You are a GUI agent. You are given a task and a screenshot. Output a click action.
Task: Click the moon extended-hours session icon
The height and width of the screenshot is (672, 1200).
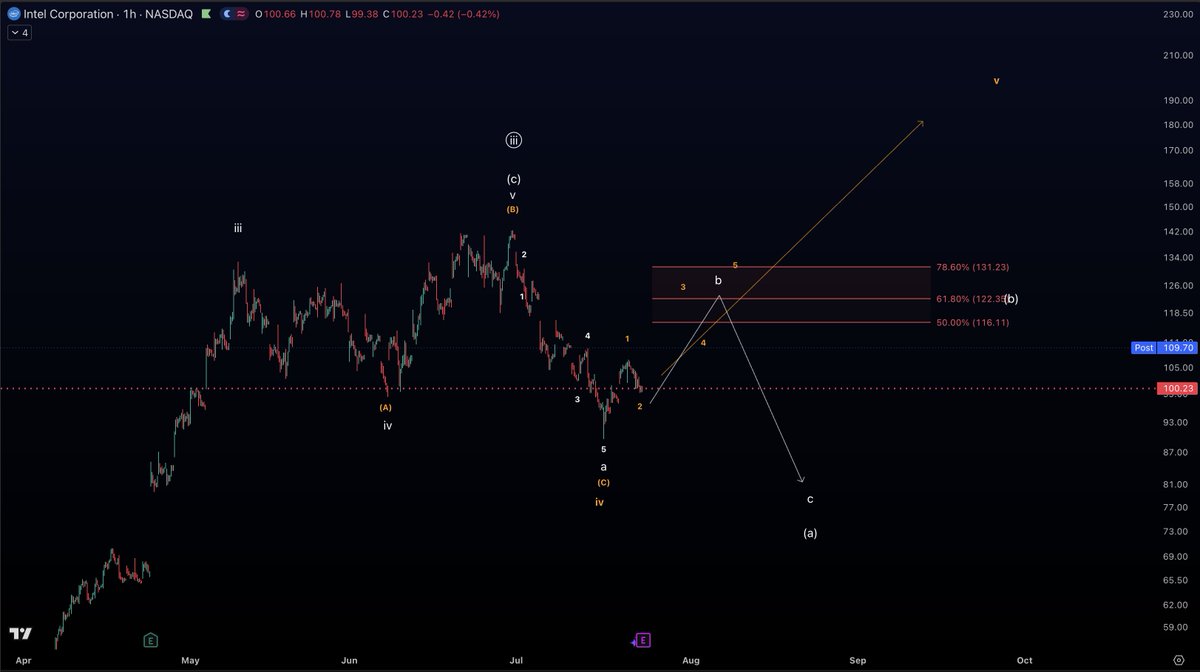[x=226, y=14]
